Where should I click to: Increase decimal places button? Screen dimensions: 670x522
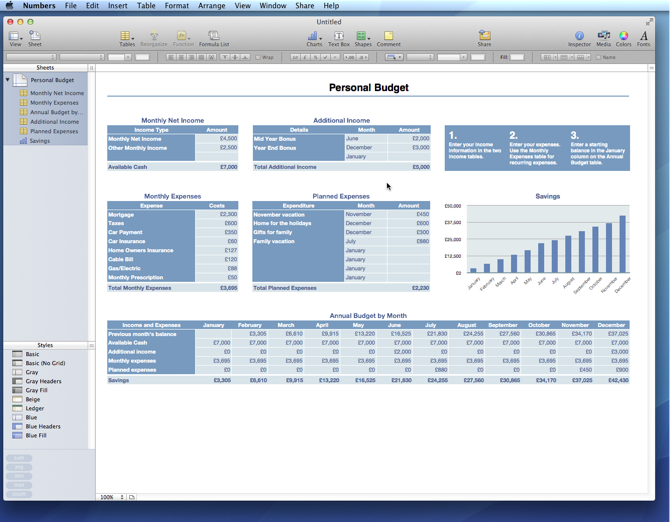click(350, 57)
